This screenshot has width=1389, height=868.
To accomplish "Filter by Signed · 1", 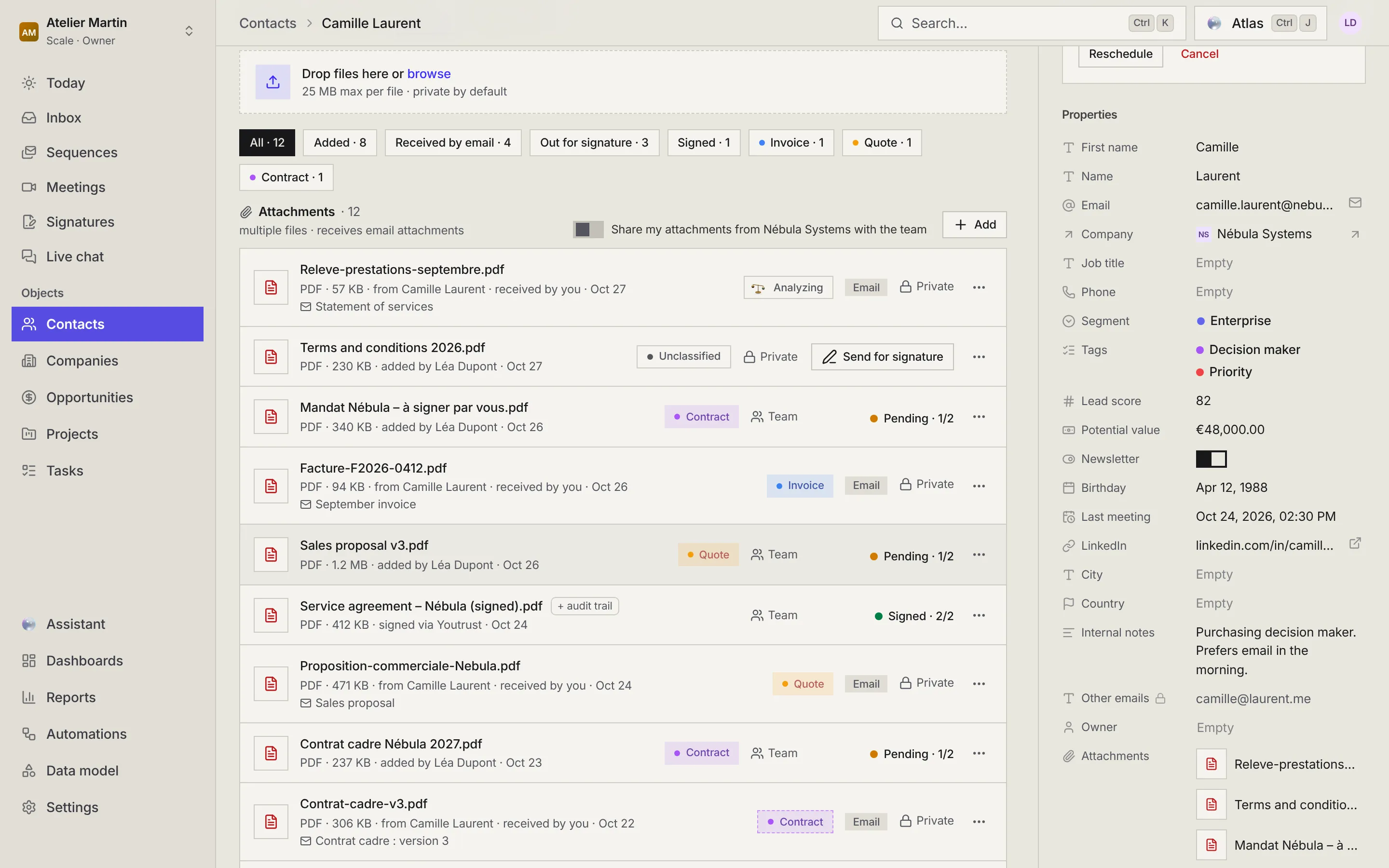I will (x=704, y=142).
